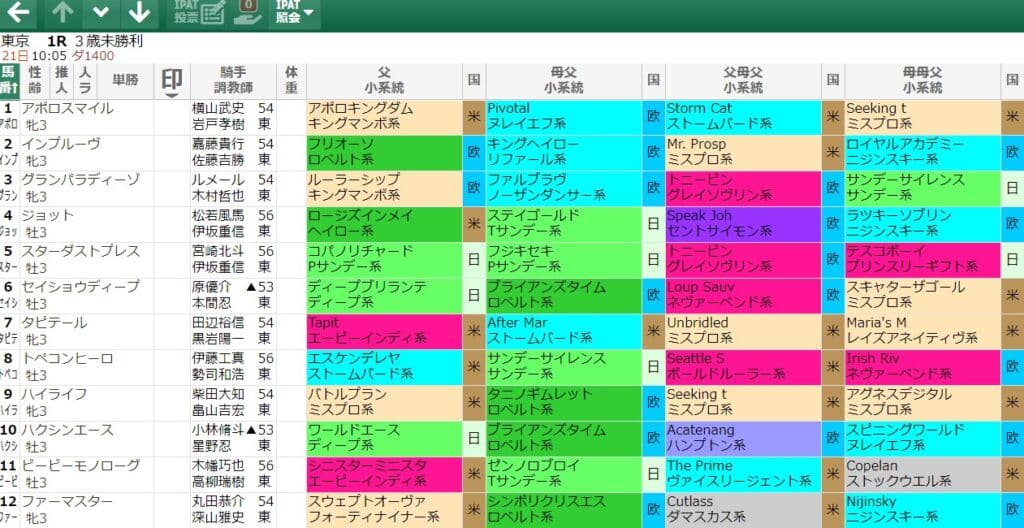Click jockey 松若風馬
The width and height of the screenshot is (1024, 528).
[x=218, y=216]
